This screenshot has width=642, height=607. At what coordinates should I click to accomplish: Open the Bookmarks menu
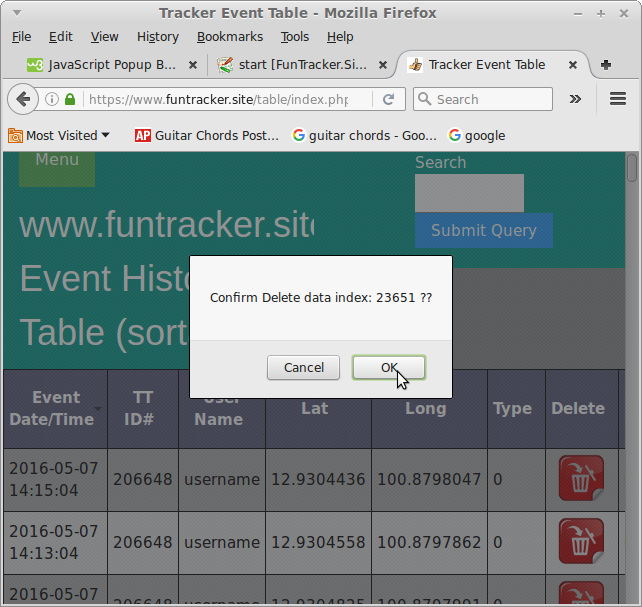(x=229, y=36)
